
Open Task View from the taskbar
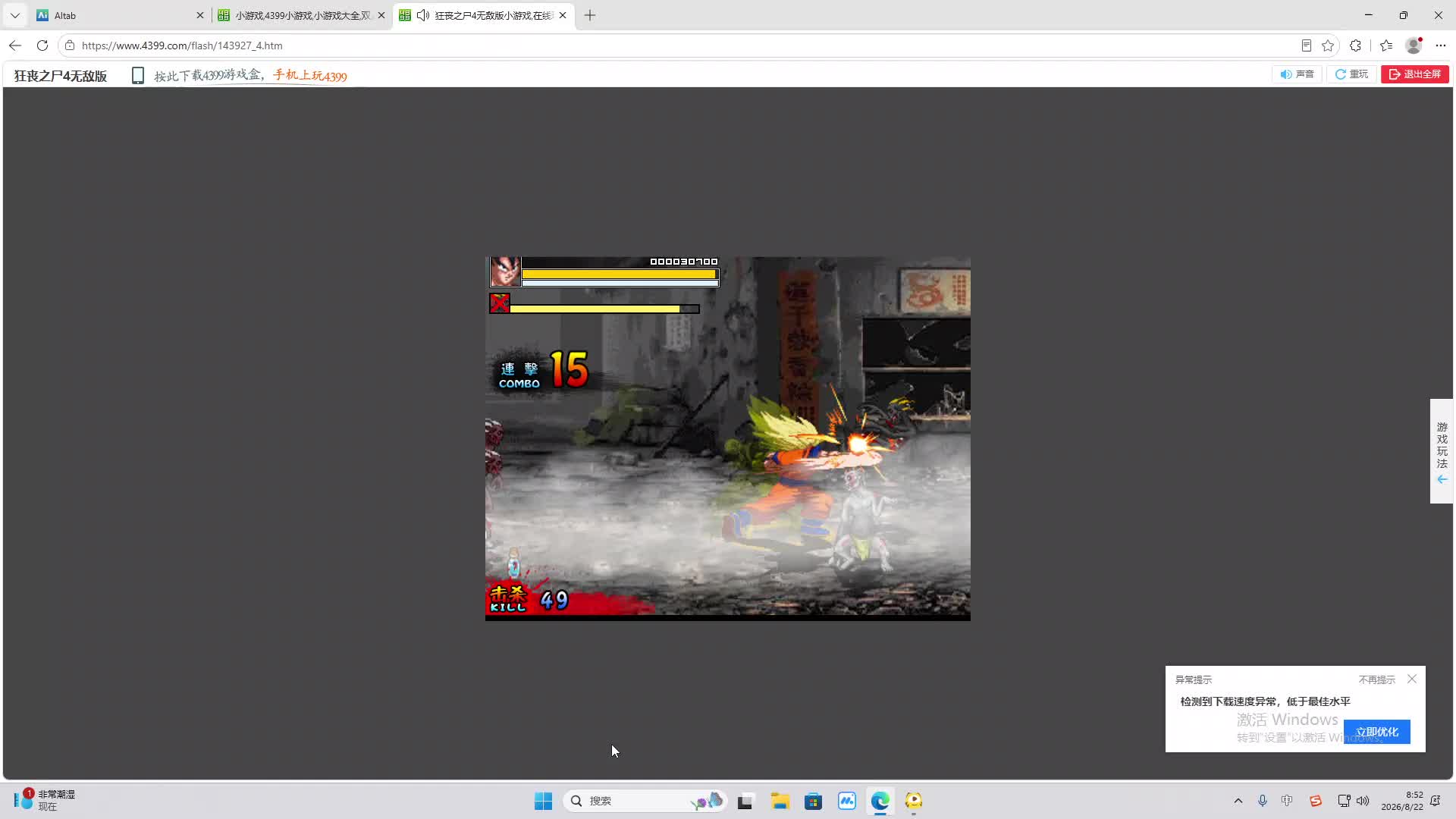coord(745,801)
